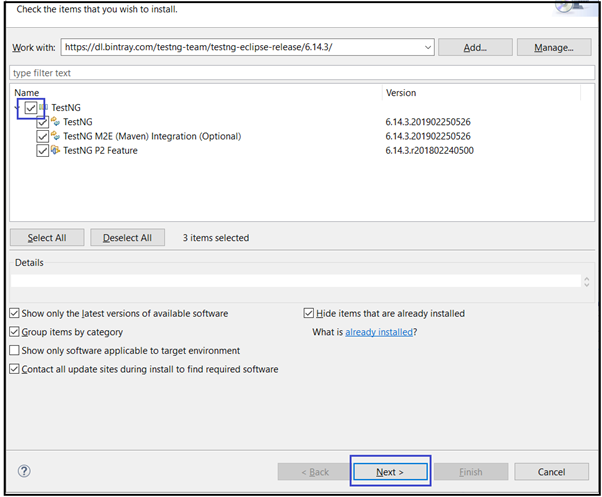Click Deselect All button
602x497 pixels.
click(127, 238)
